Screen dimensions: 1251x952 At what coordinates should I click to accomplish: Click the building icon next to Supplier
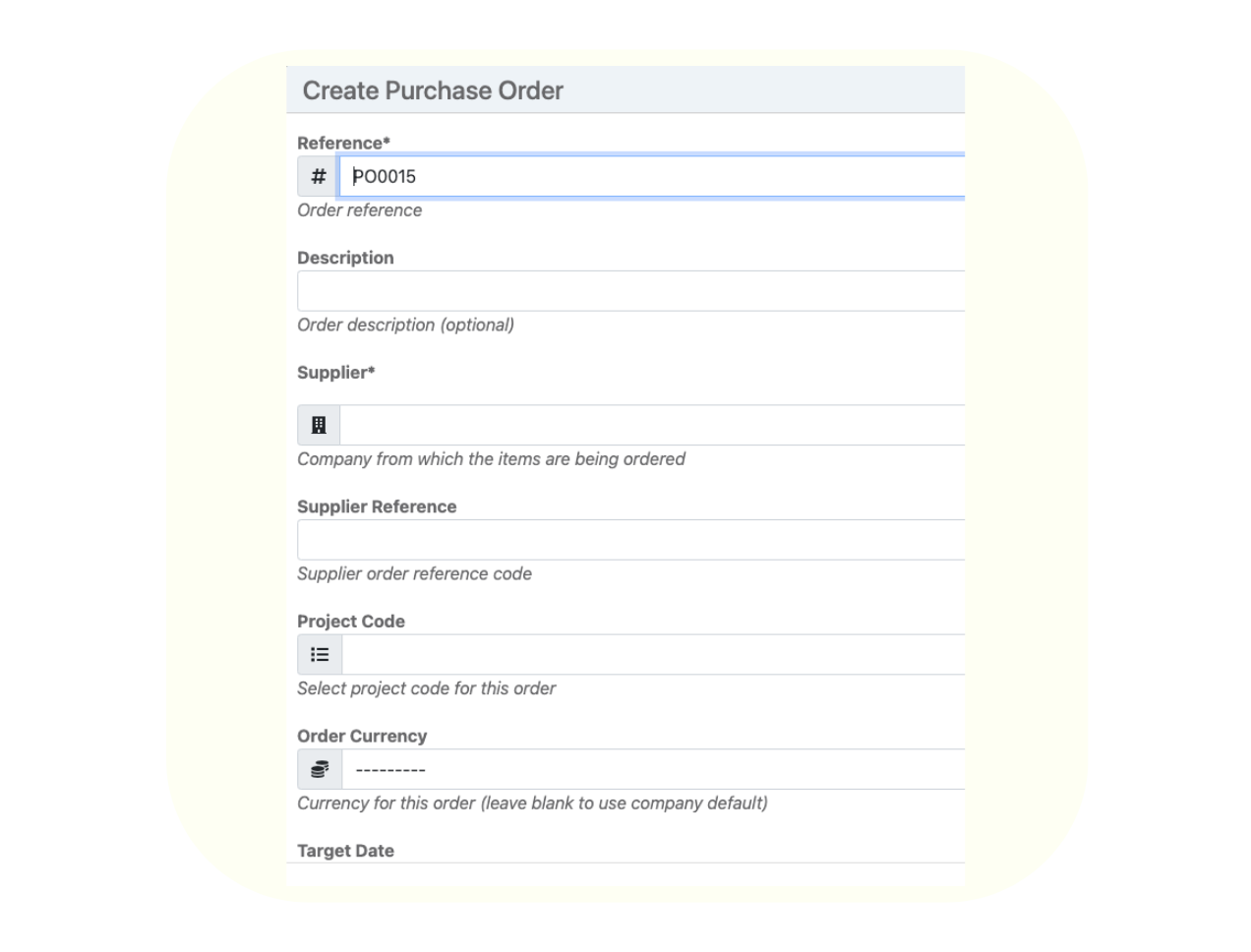(319, 425)
